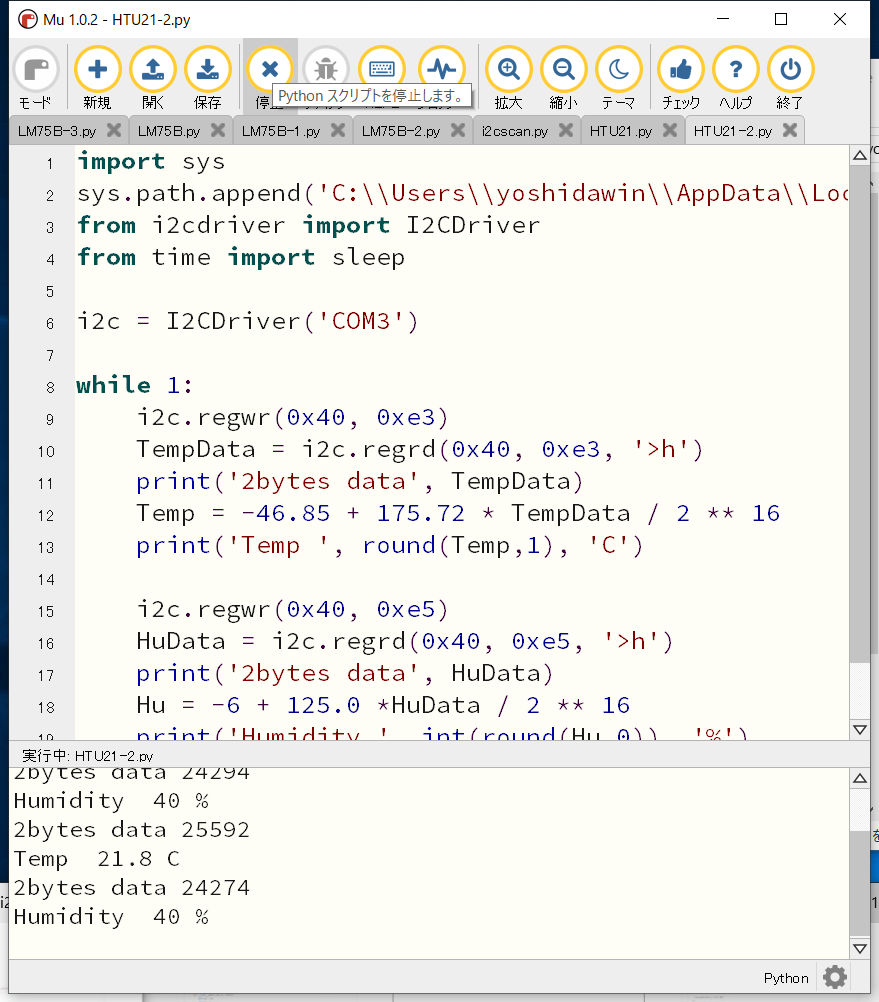Switch to the LM75B-1.py tab
Image resolution: width=879 pixels, height=1002 pixels.
coord(280,131)
